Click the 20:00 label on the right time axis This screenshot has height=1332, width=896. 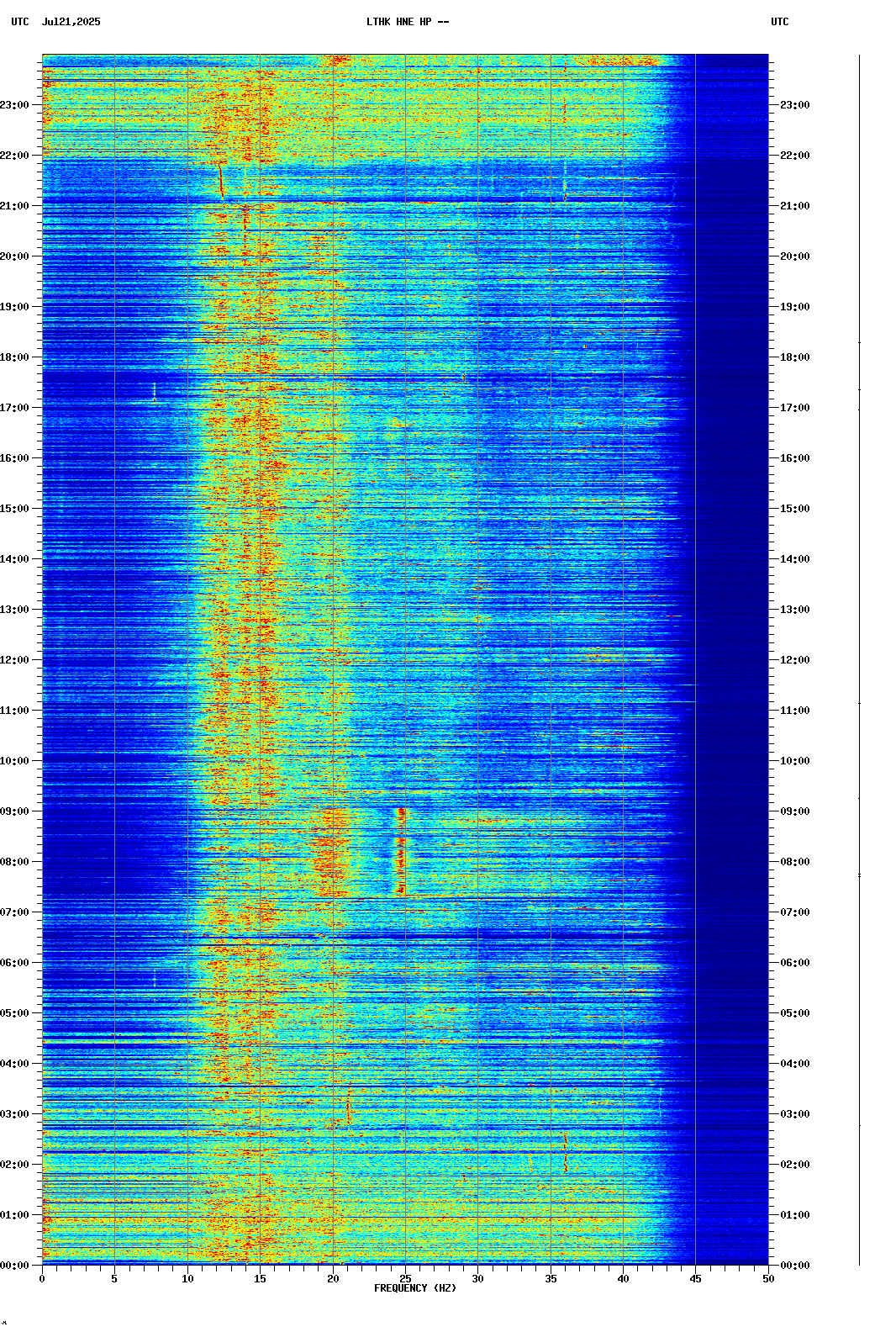pyautogui.click(x=795, y=256)
